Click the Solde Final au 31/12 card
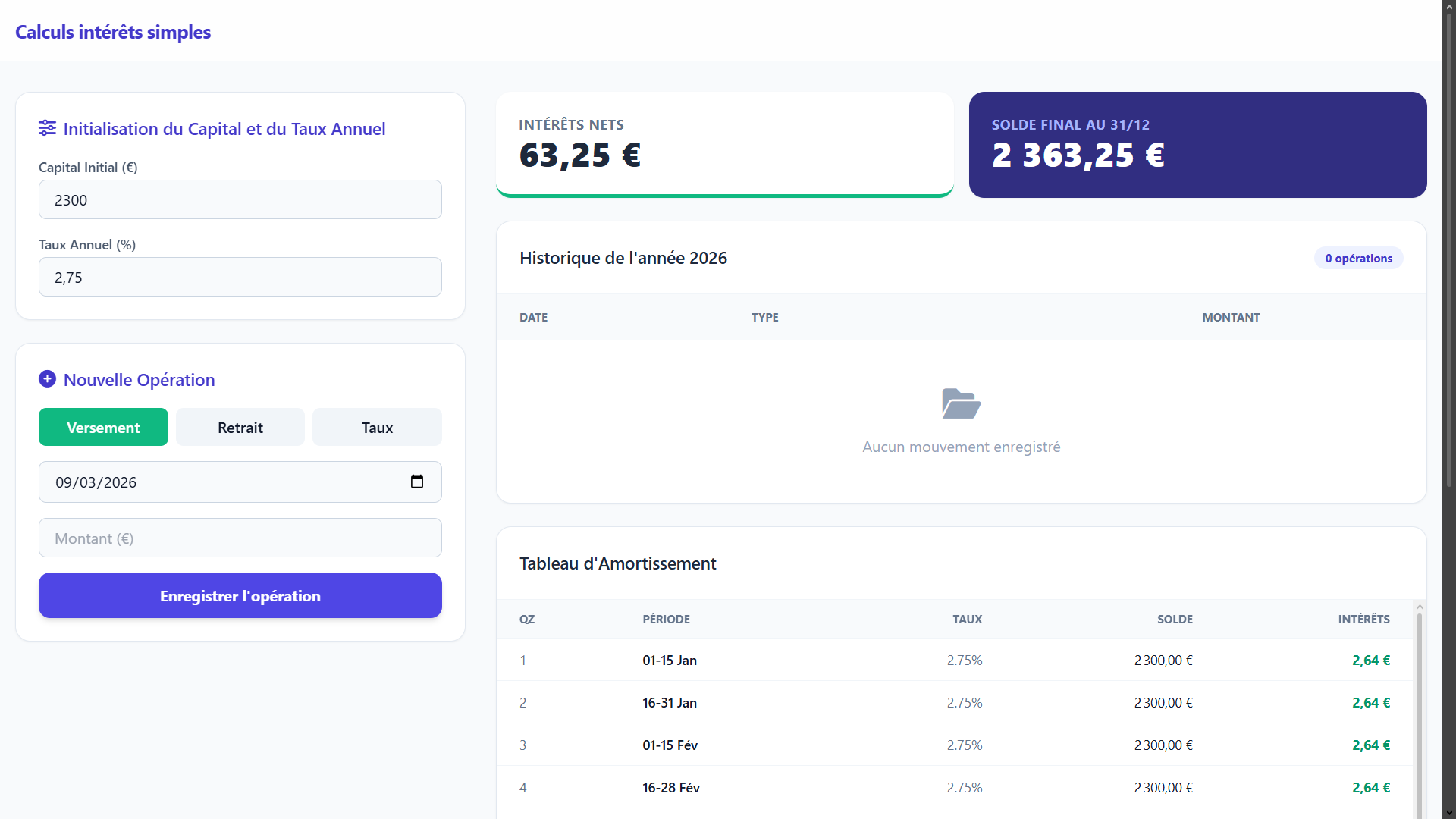The width and height of the screenshot is (1456, 819). tap(1197, 144)
